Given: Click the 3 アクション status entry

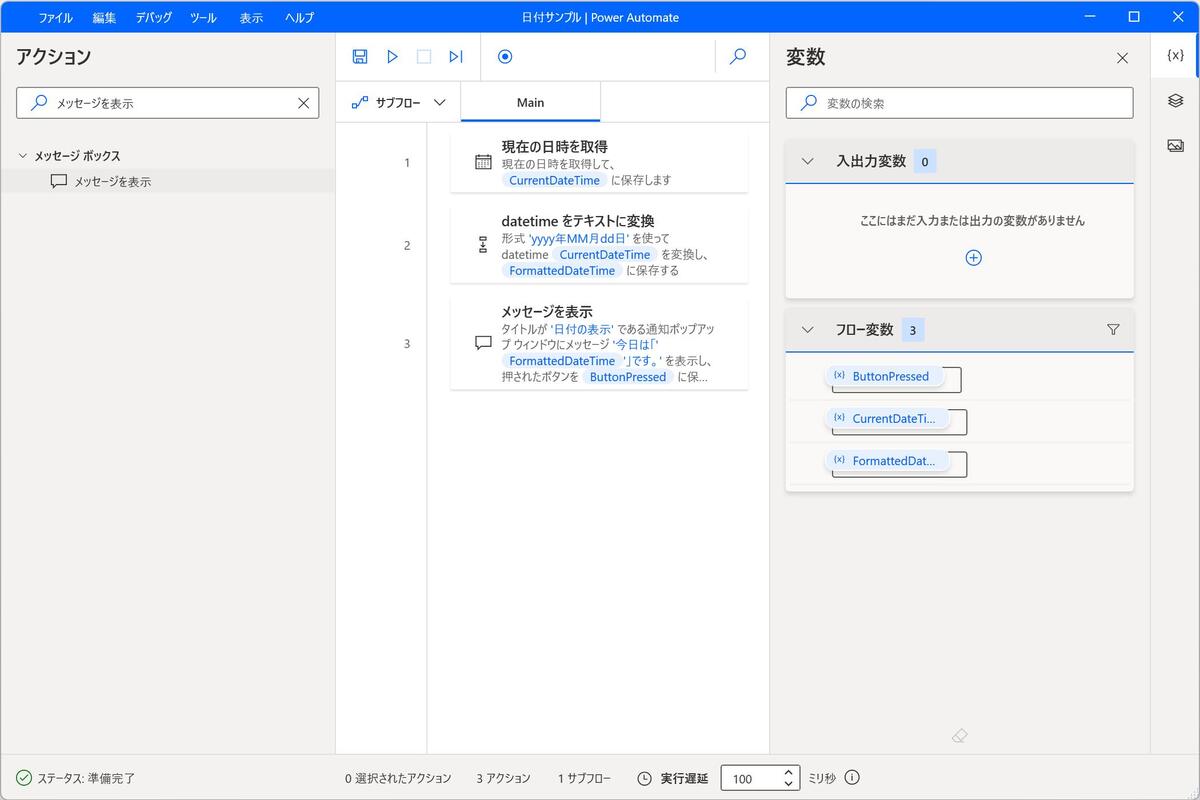Looking at the screenshot, I should coord(503,778).
